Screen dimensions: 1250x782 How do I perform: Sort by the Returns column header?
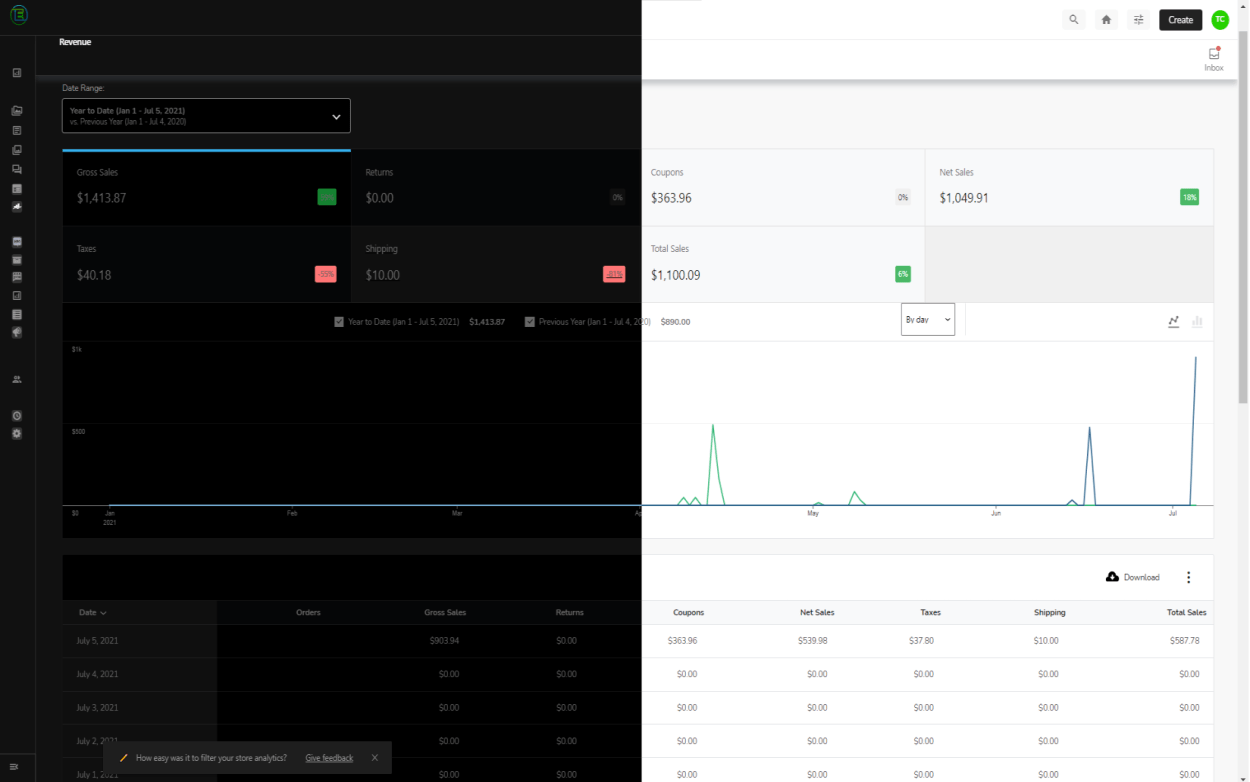[x=570, y=612]
